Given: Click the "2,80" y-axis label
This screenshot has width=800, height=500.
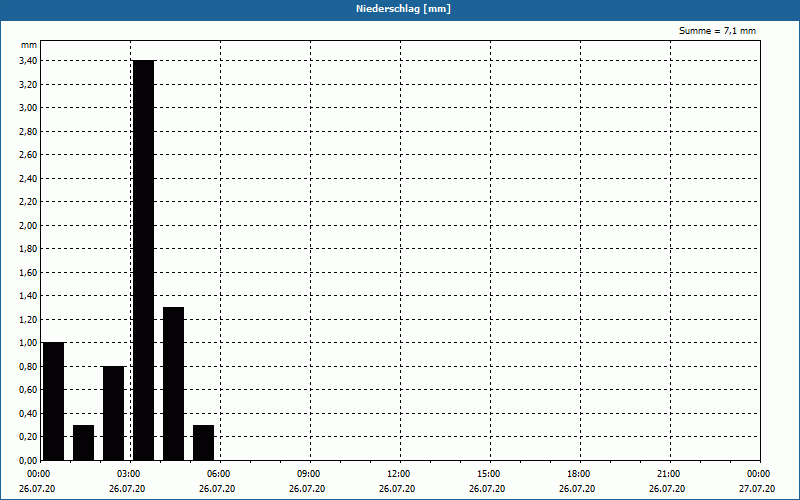Looking at the screenshot, I should (x=28, y=131).
